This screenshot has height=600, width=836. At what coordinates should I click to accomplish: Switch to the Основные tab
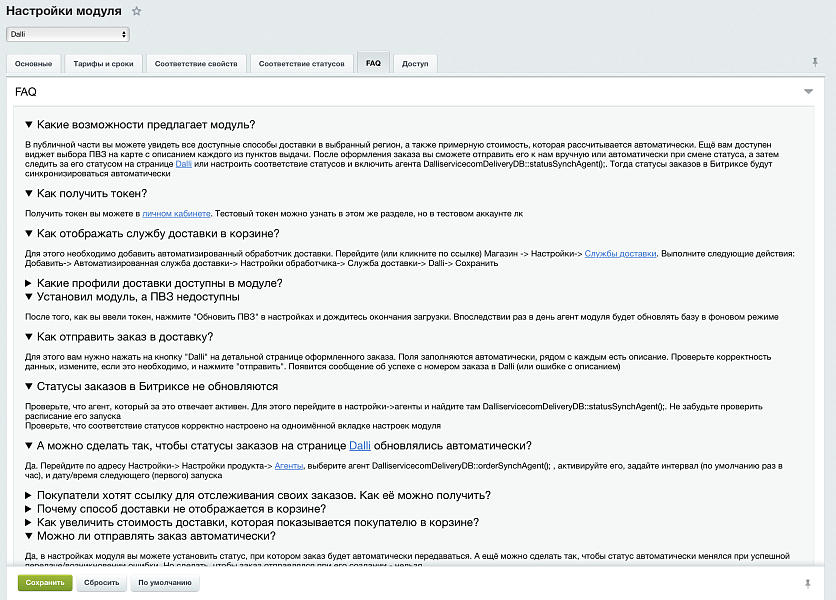34,63
